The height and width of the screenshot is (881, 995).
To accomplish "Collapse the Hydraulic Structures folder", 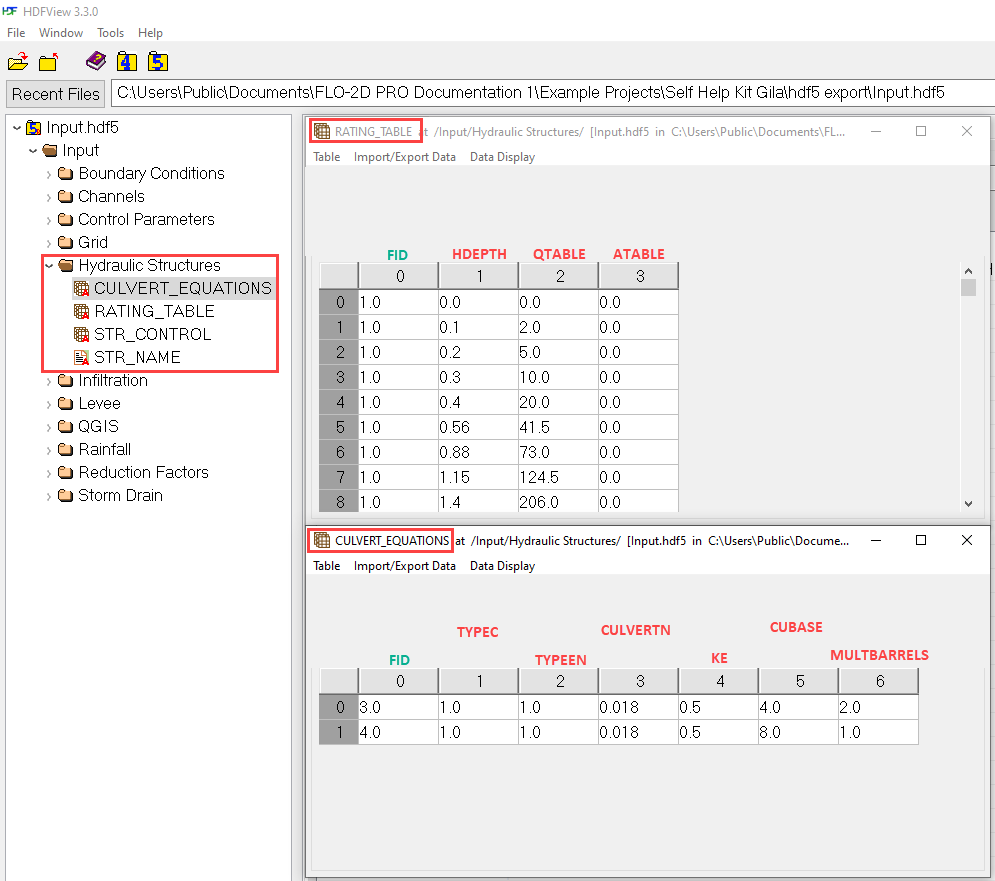I will 49,266.
